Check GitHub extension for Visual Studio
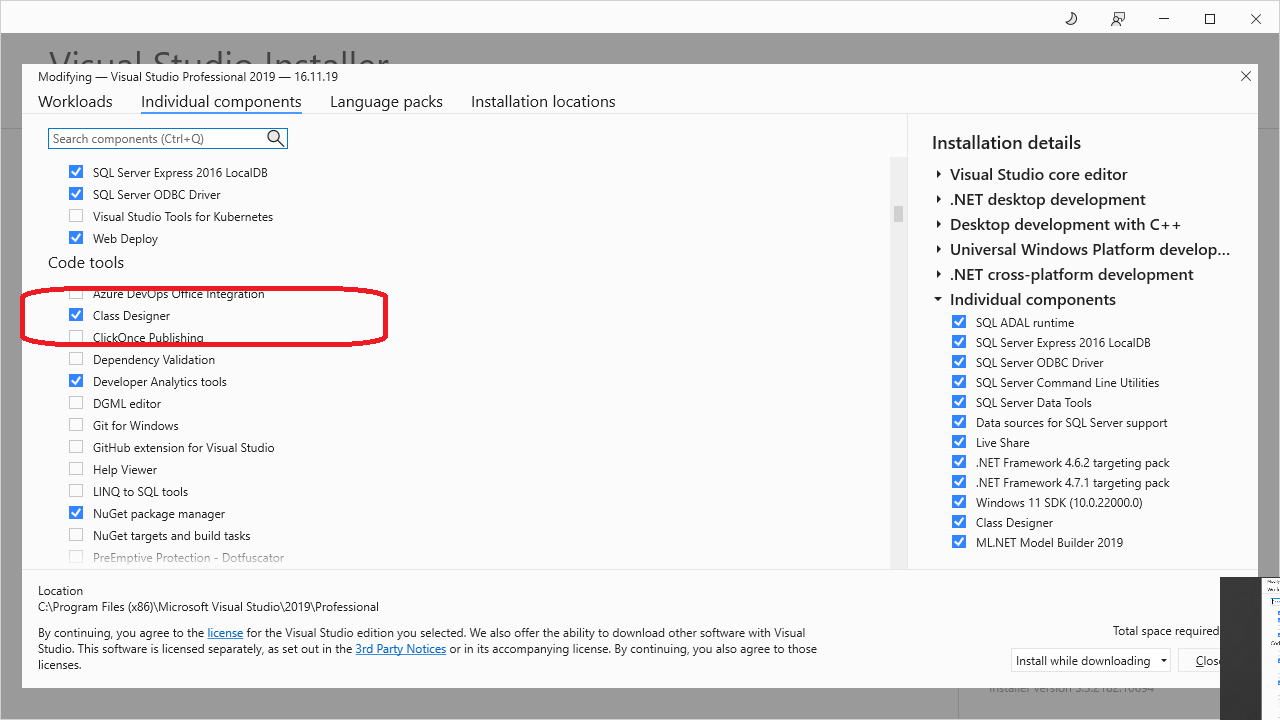 [76, 447]
